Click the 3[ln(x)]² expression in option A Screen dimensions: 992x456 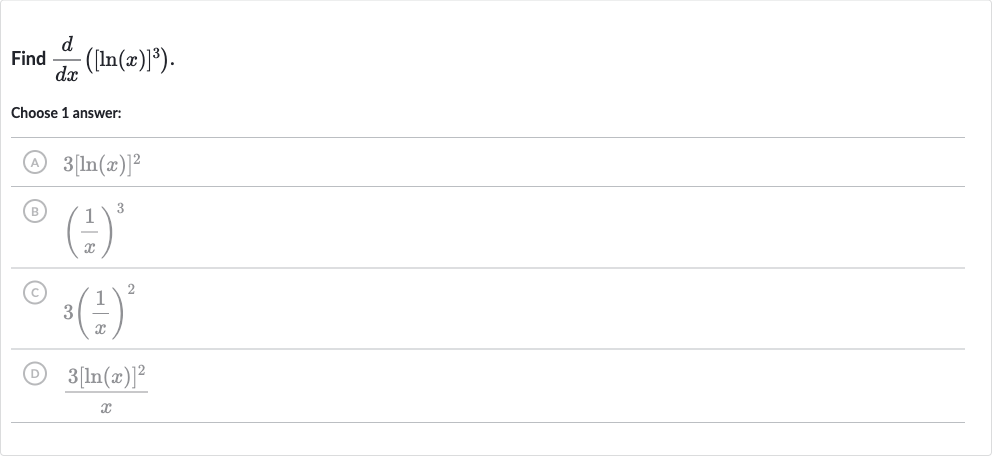click(x=102, y=164)
